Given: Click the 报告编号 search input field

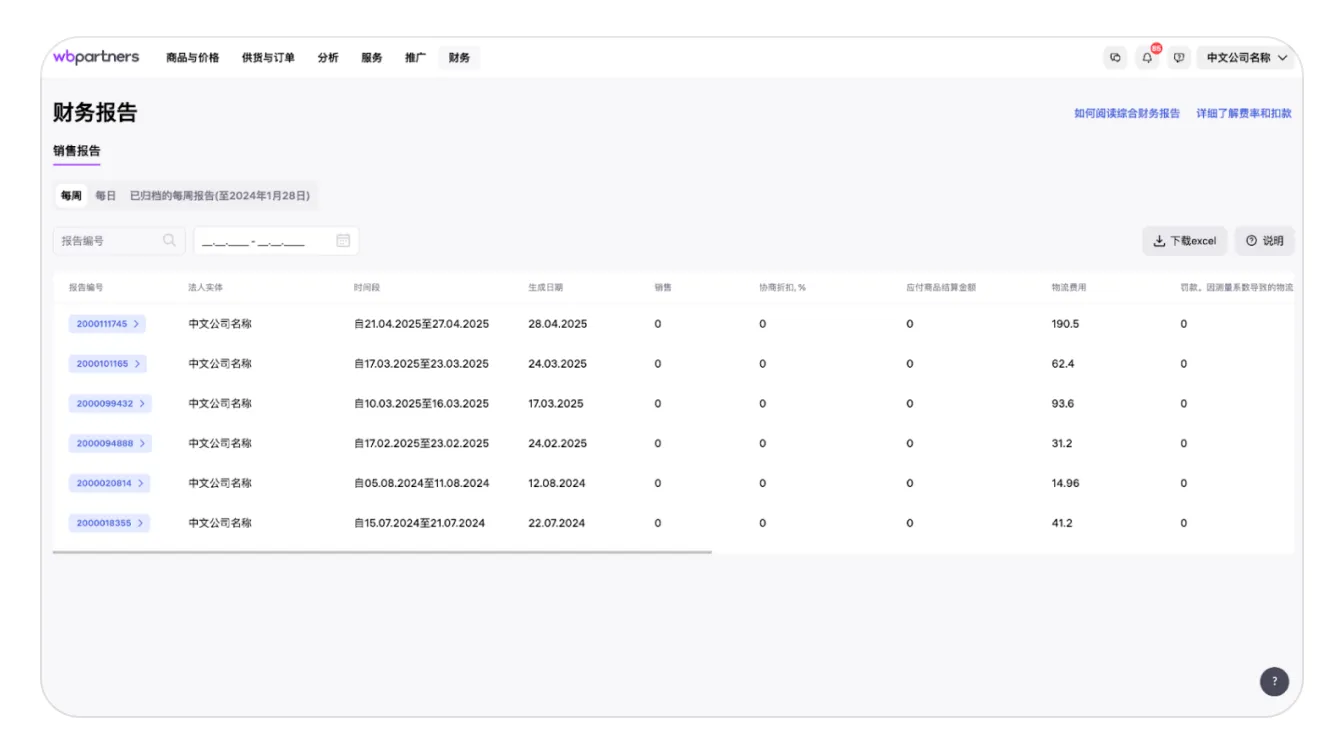Looking at the screenshot, I should 108,241.
